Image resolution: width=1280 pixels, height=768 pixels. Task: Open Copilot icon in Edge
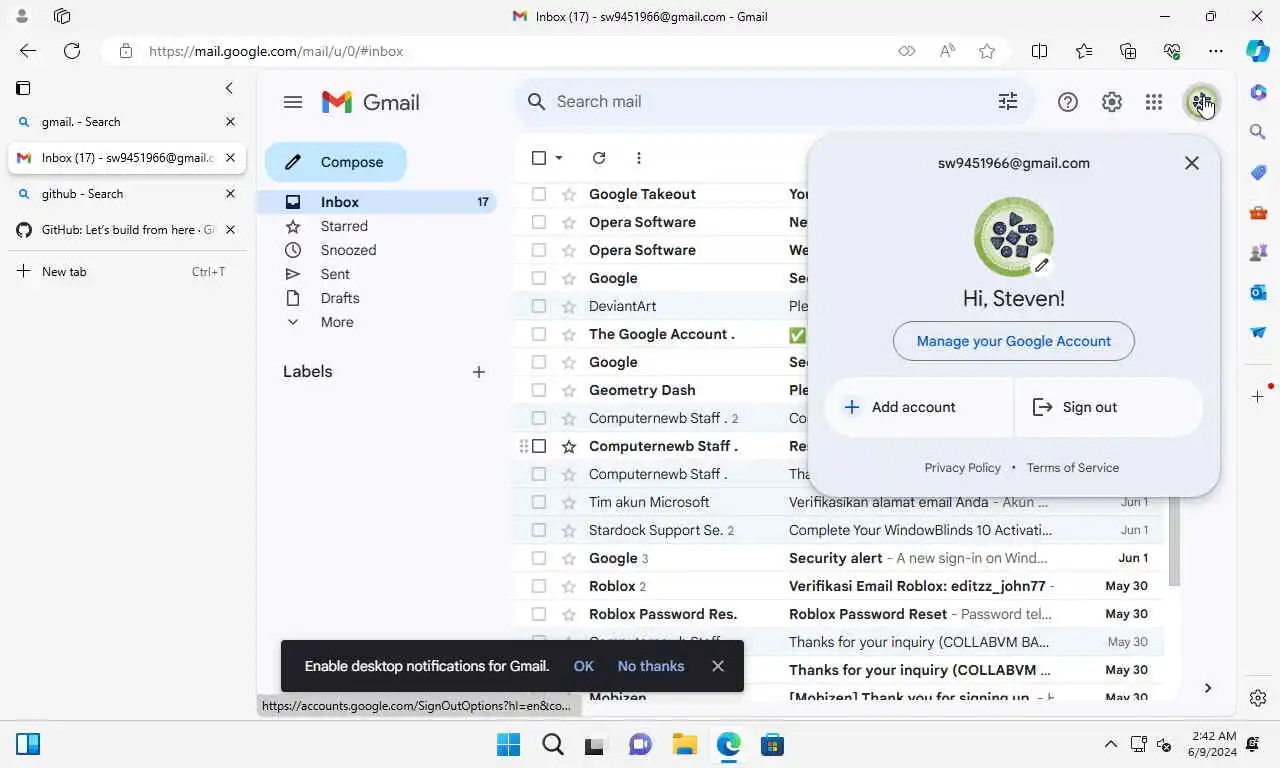click(x=1258, y=51)
